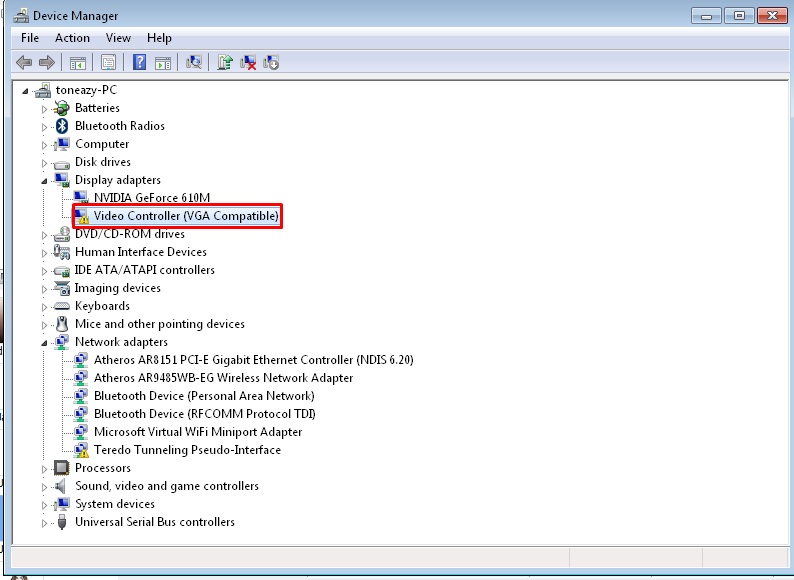Open the View menu

pyautogui.click(x=118, y=38)
